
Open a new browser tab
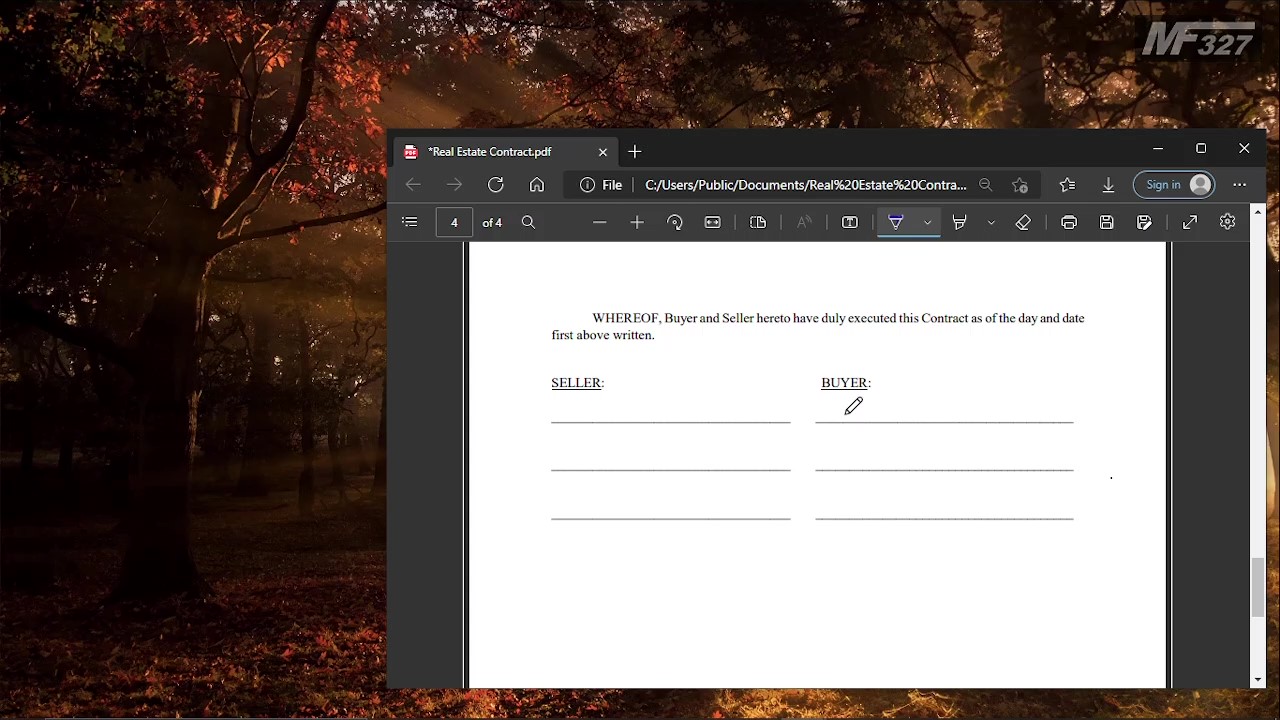tap(635, 152)
